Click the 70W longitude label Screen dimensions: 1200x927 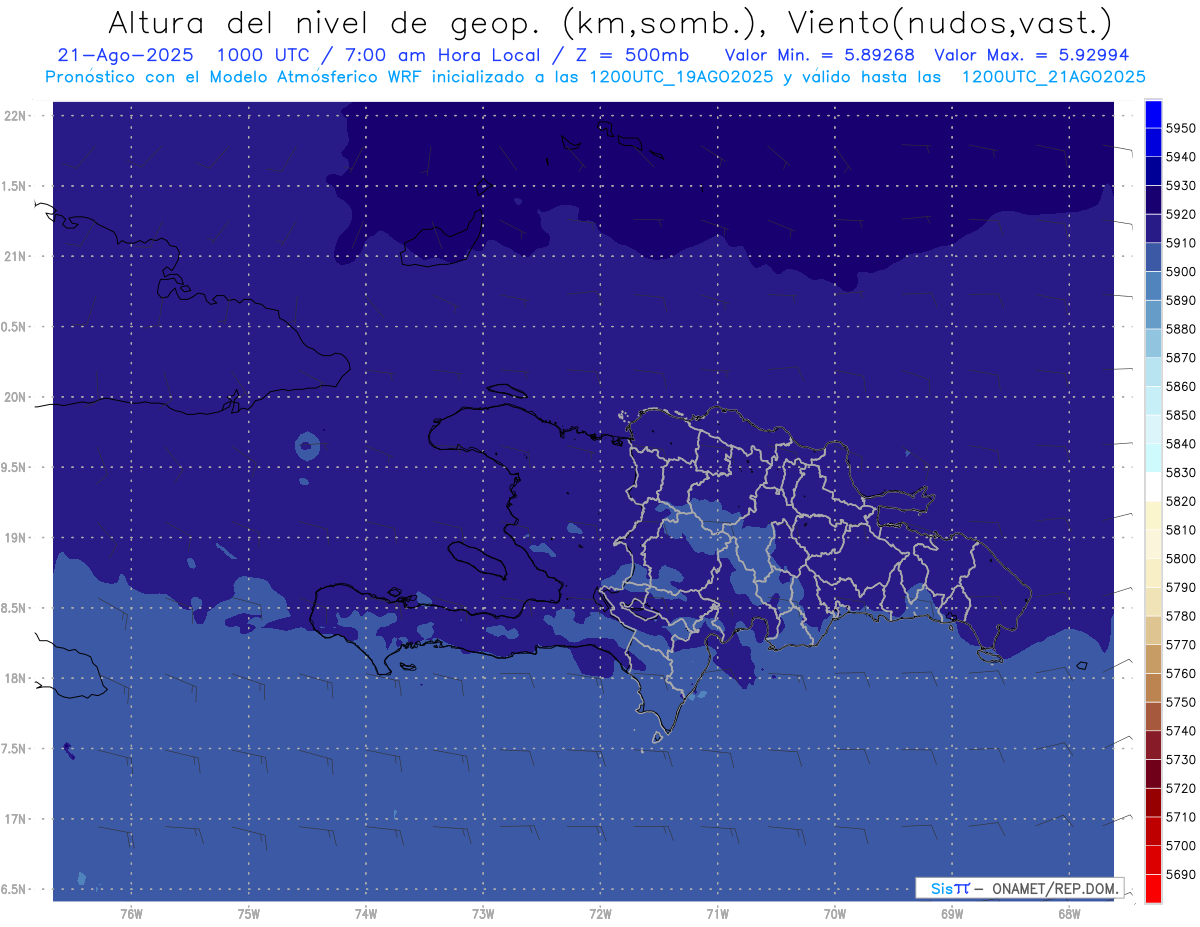click(x=834, y=914)
